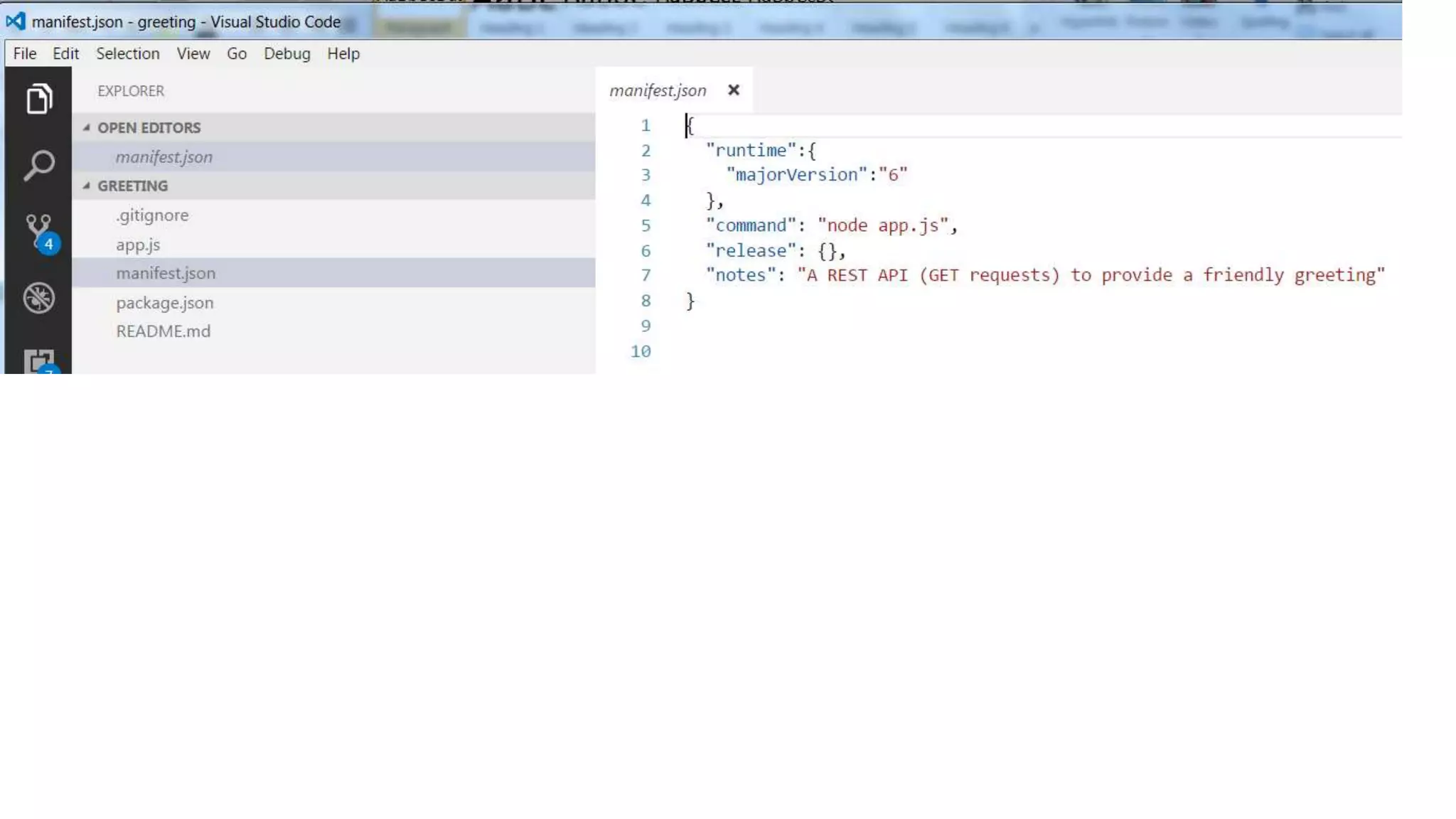The image size is (1456, 819).
Task: Click the VS Code logo in title bar
Action: 16,21
